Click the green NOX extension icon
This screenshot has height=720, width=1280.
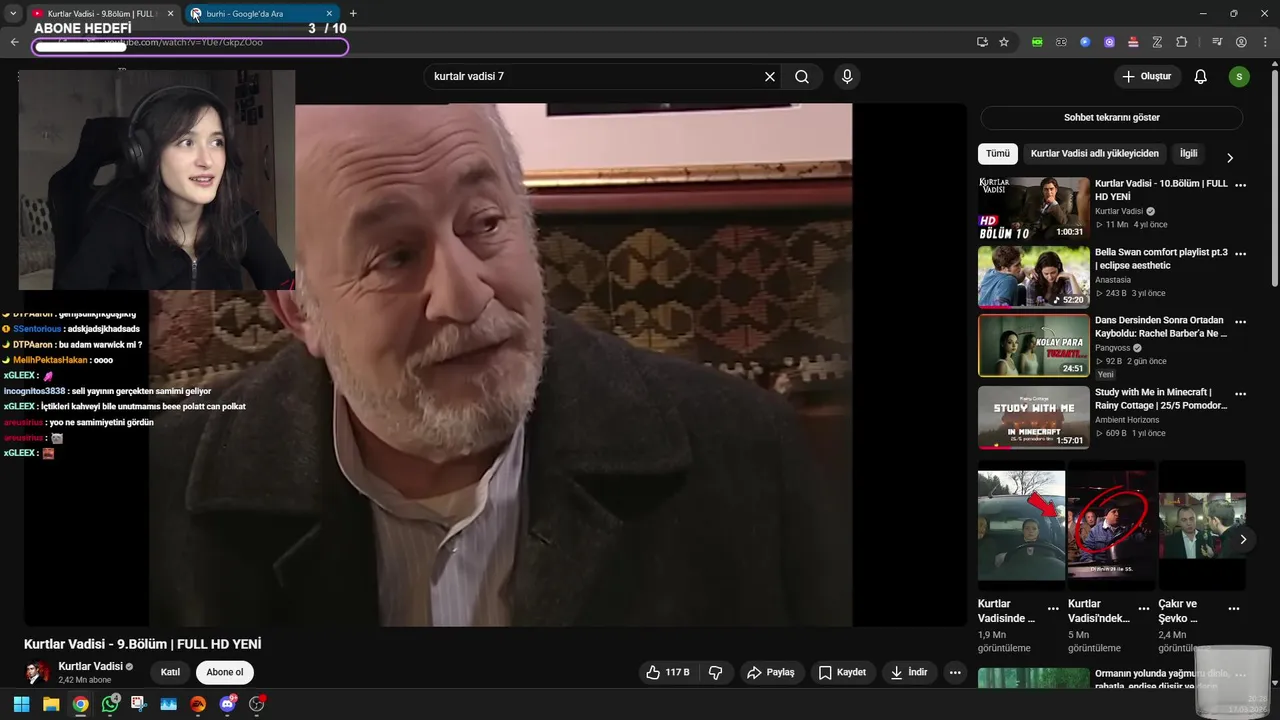pos(1037,42)
